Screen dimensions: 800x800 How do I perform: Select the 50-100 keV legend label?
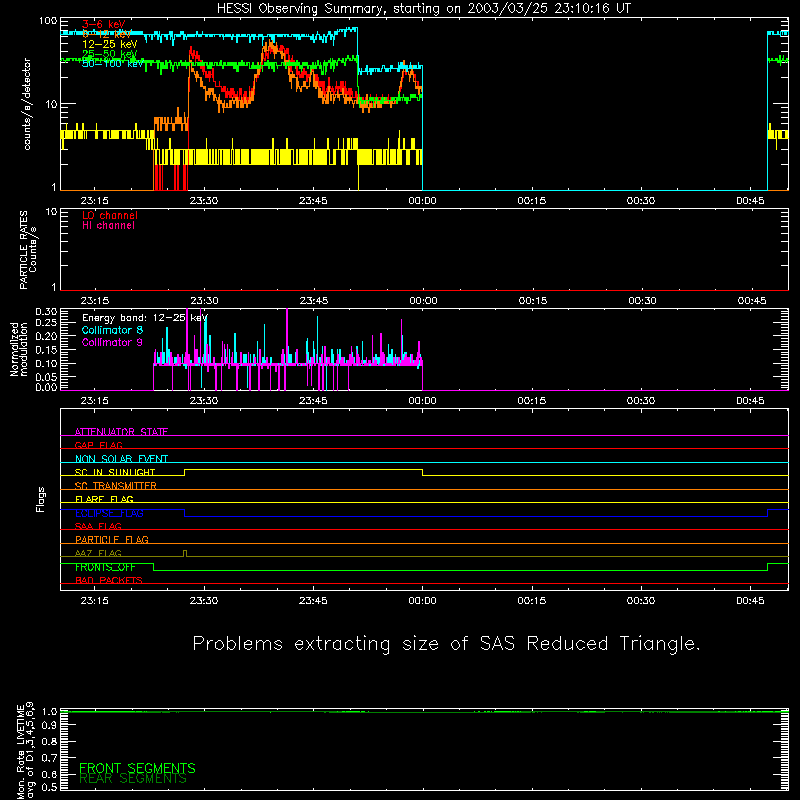tap(113, 64)
